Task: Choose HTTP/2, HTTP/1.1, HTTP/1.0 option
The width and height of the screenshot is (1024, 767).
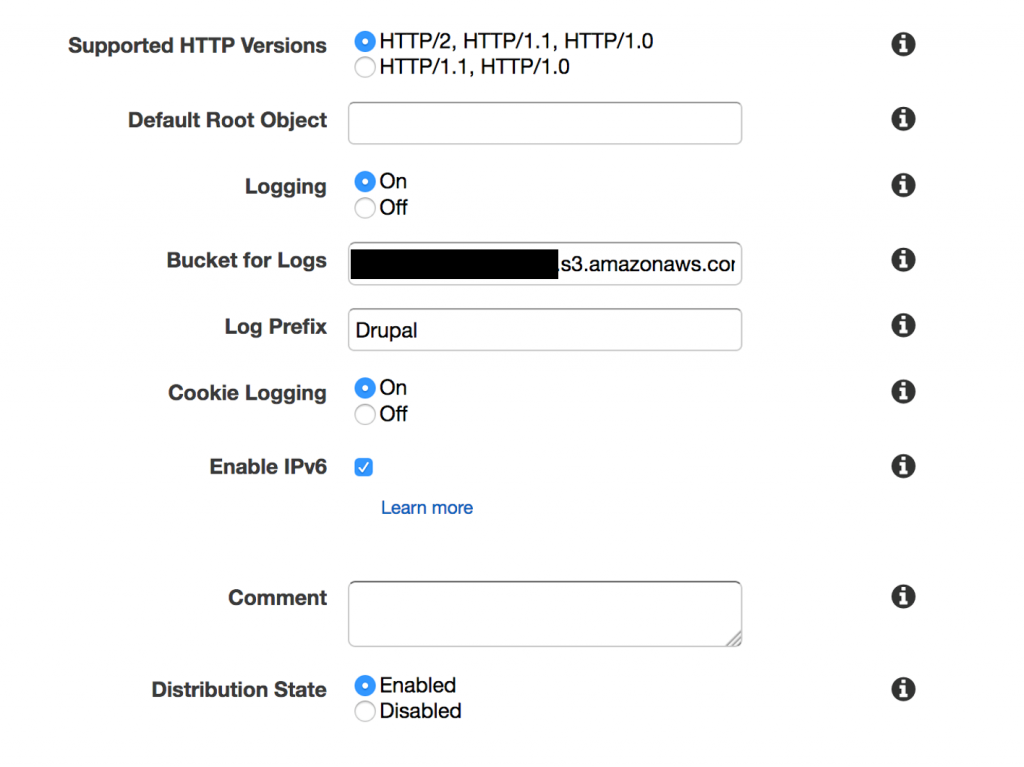Action: click(x=364, y=41)
